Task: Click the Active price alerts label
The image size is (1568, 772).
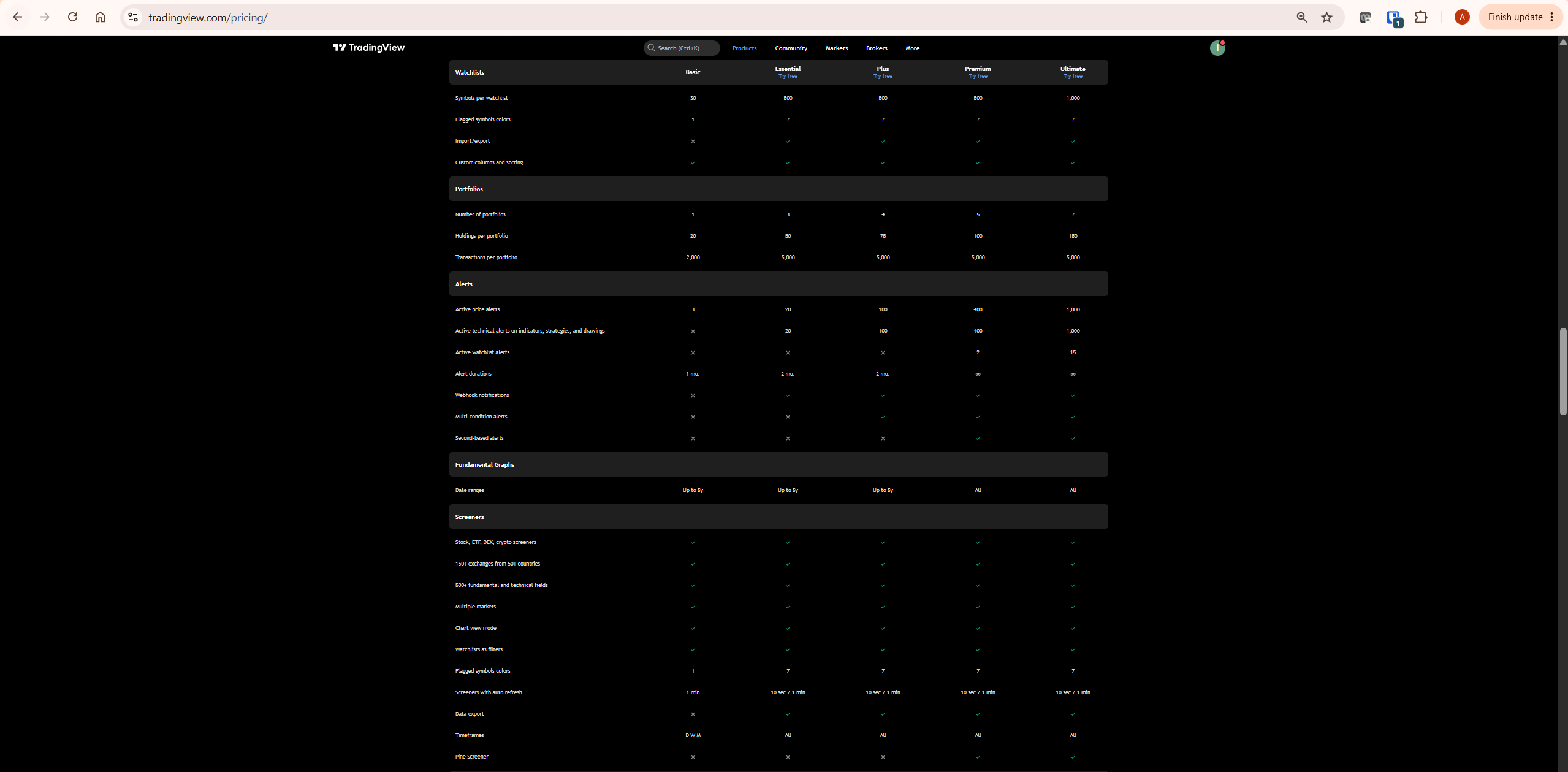Action: [478, 309]
